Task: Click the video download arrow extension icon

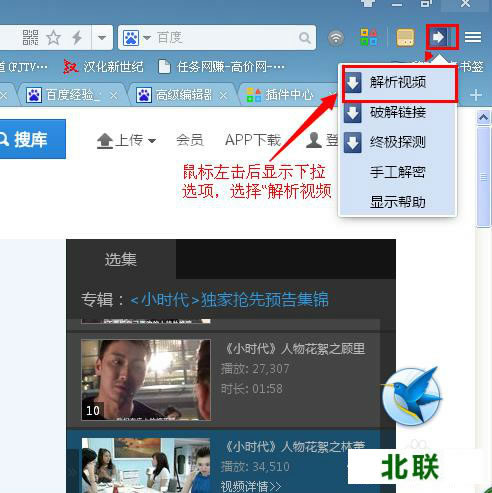Action: click(x=442, y=37)
